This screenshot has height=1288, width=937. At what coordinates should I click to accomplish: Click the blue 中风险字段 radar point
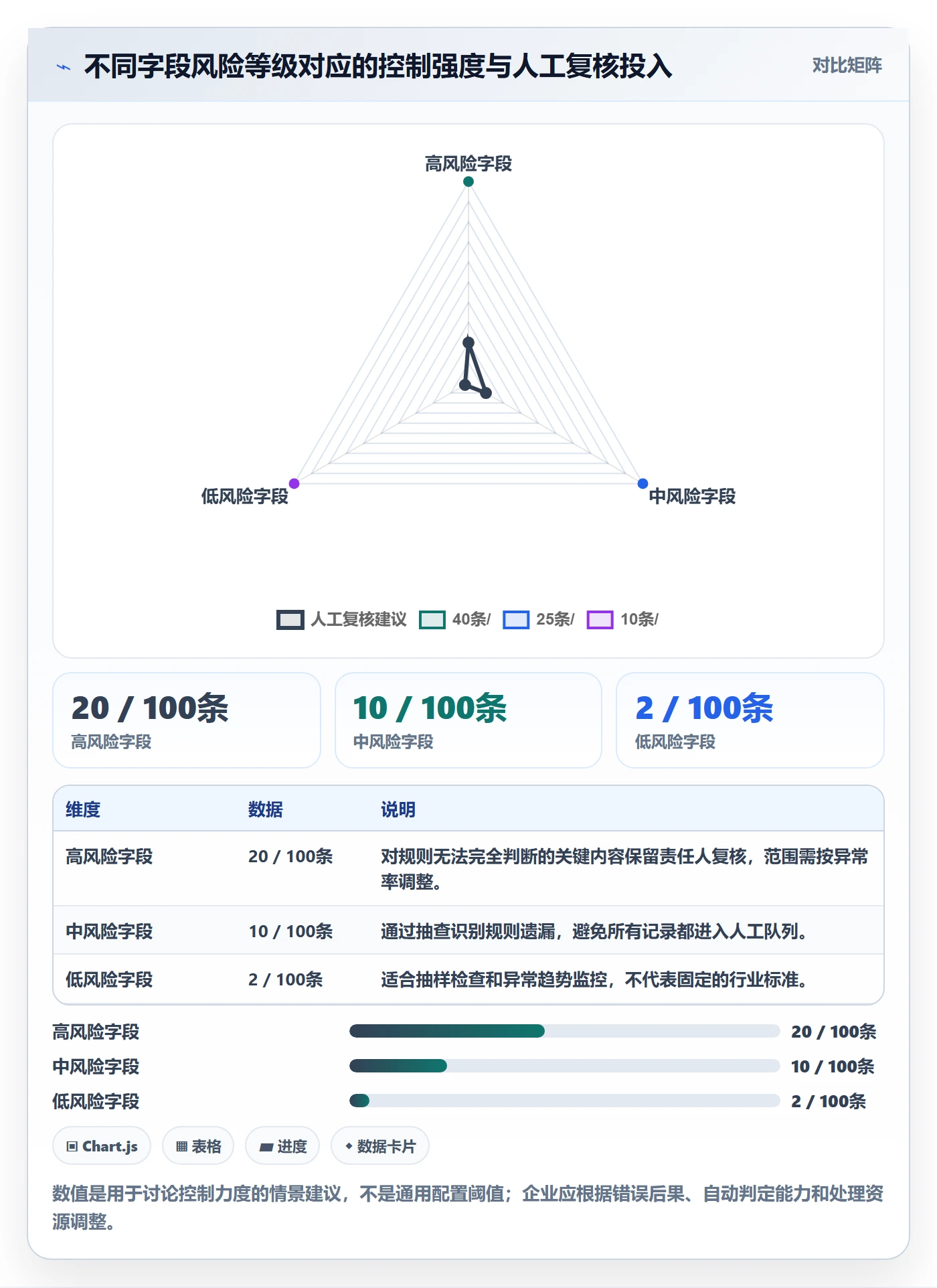pyautogui.click(x=643, y=483)
